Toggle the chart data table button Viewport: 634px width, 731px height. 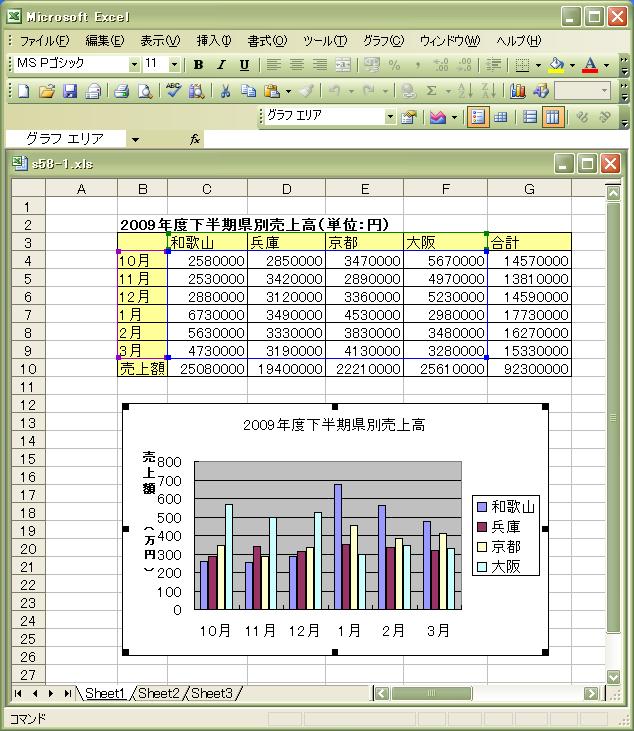pos(501,117)
